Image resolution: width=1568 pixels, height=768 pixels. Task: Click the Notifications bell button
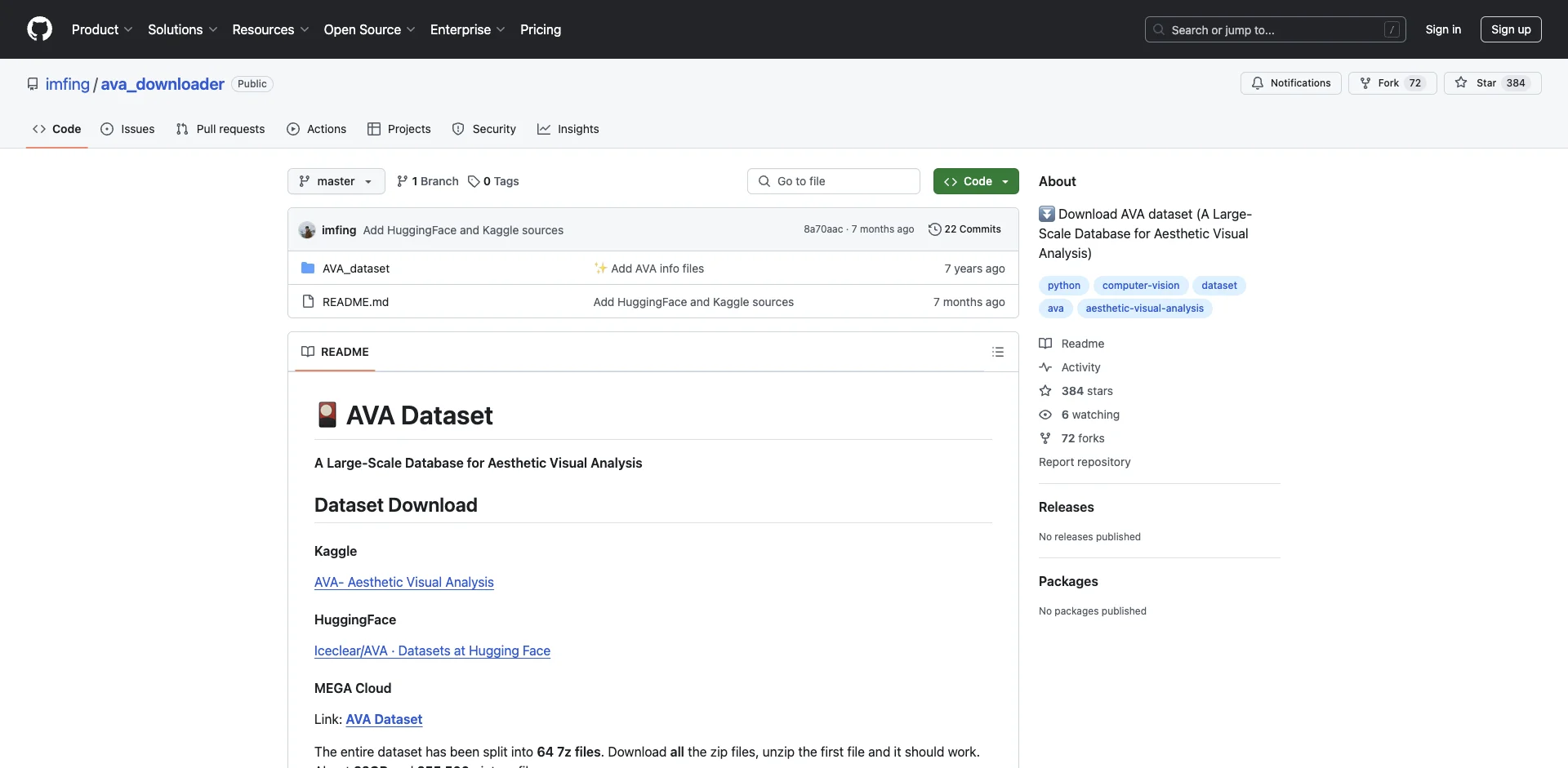pos(1290,83)
